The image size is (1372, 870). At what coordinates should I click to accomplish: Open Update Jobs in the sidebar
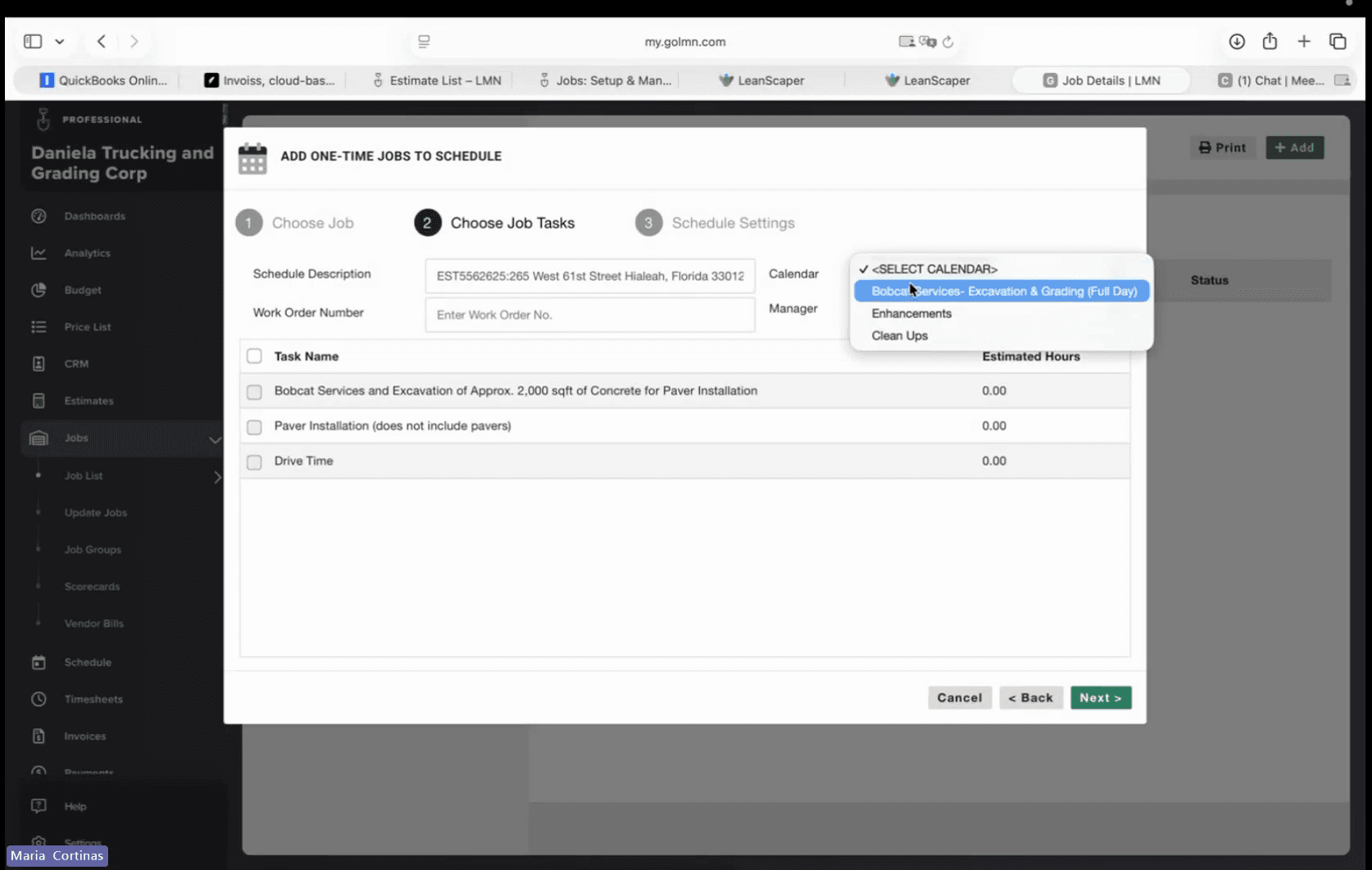(x=96, y=513)
